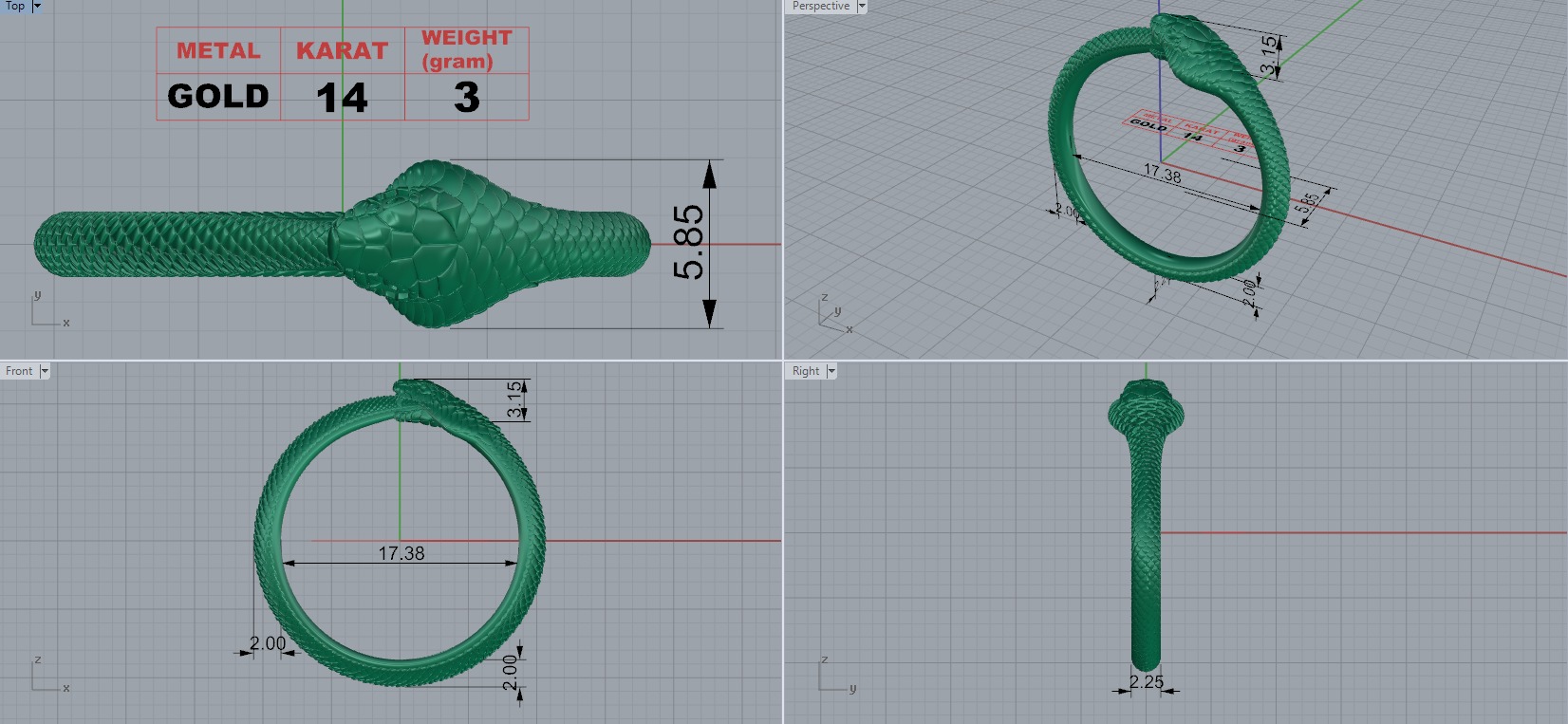Image resolution: width=1568 pixels, height=724 pixels.
Task: Click the Top viewport title label
Action: [15, 6]
